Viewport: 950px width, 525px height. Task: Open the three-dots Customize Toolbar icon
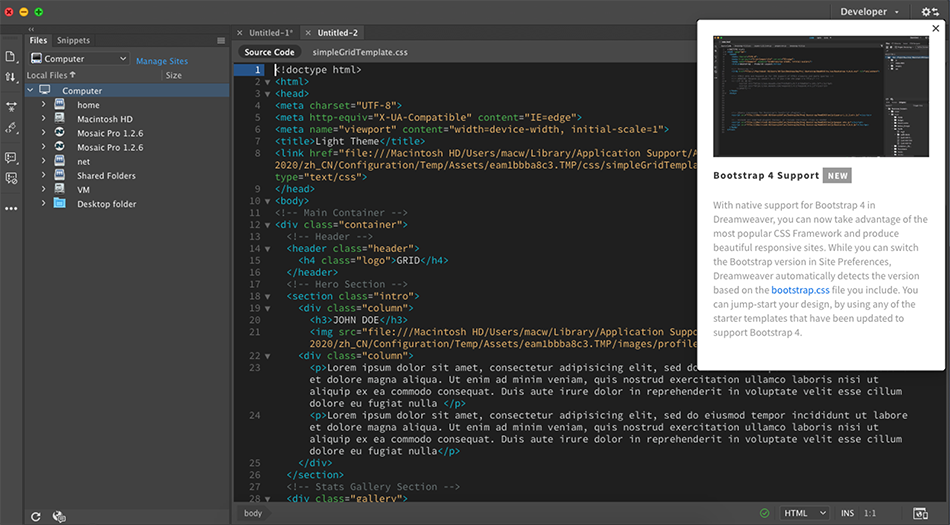tap(11, 208)
